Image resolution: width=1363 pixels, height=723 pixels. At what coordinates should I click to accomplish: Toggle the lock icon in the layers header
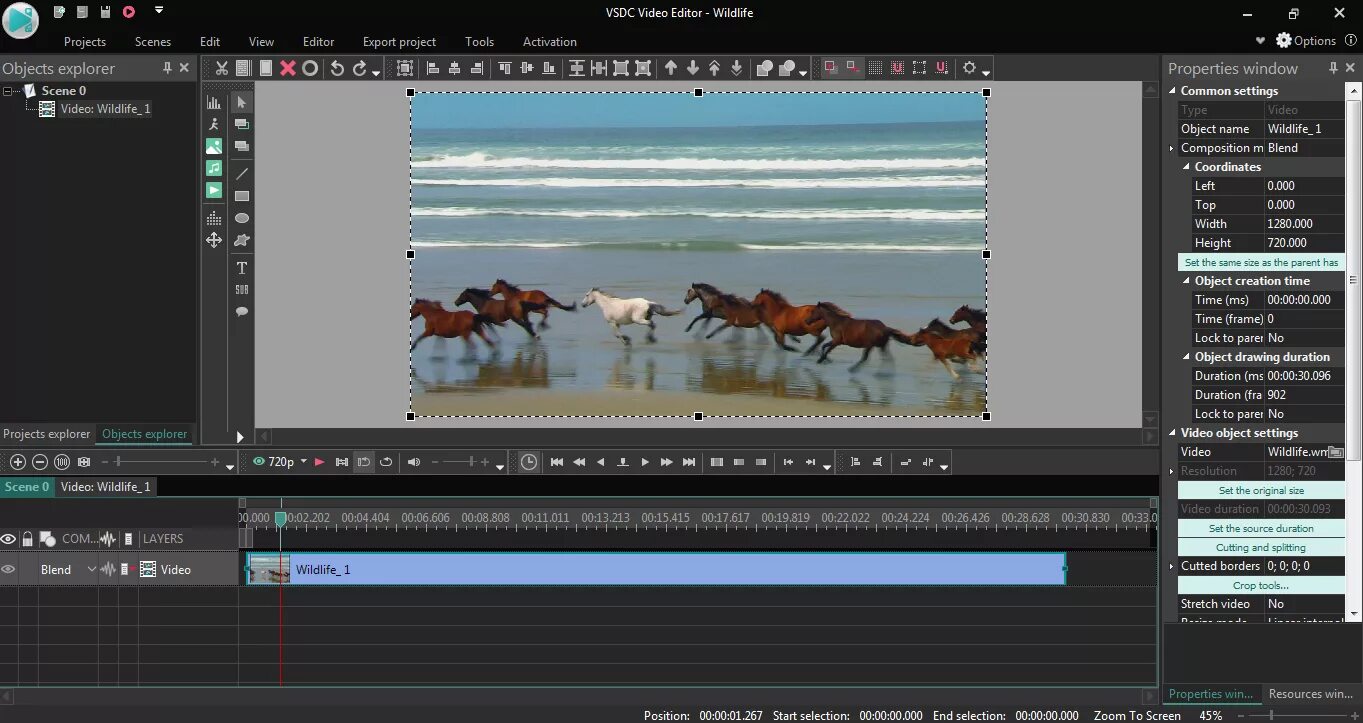[27, 539]
